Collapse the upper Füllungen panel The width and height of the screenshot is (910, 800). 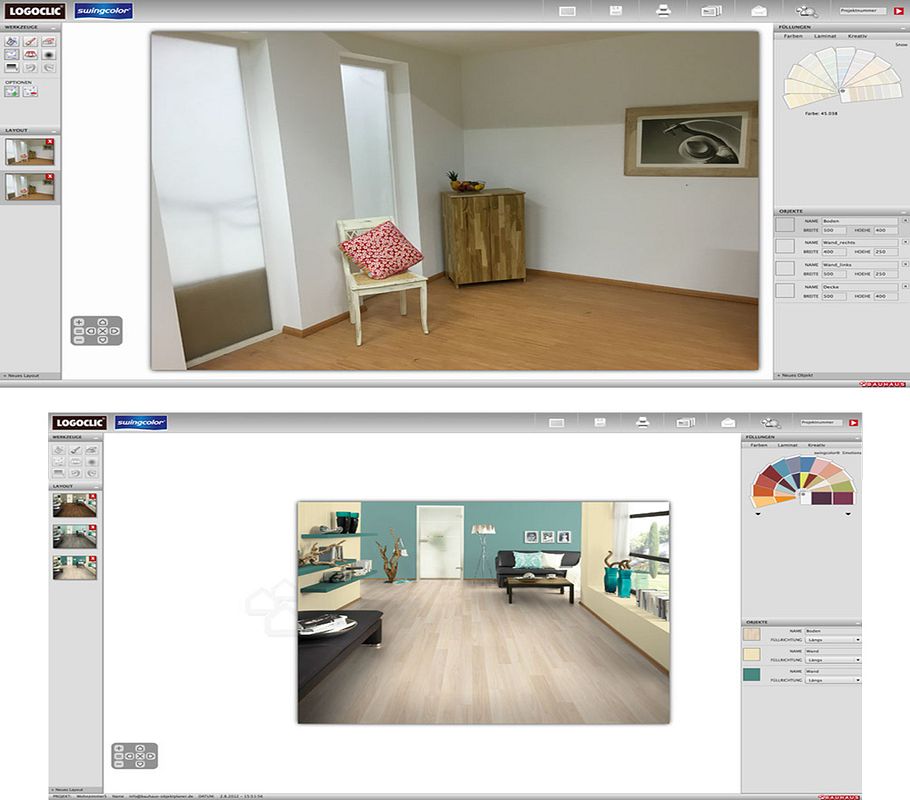[904, 27]
